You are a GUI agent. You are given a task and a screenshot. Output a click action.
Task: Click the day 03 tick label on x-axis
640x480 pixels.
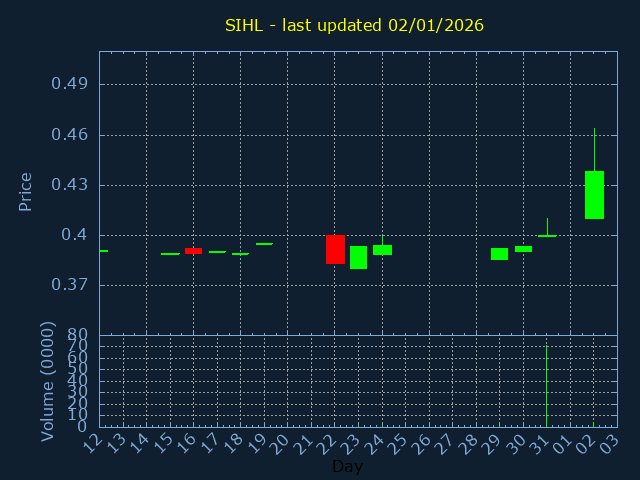click(612, 443)
